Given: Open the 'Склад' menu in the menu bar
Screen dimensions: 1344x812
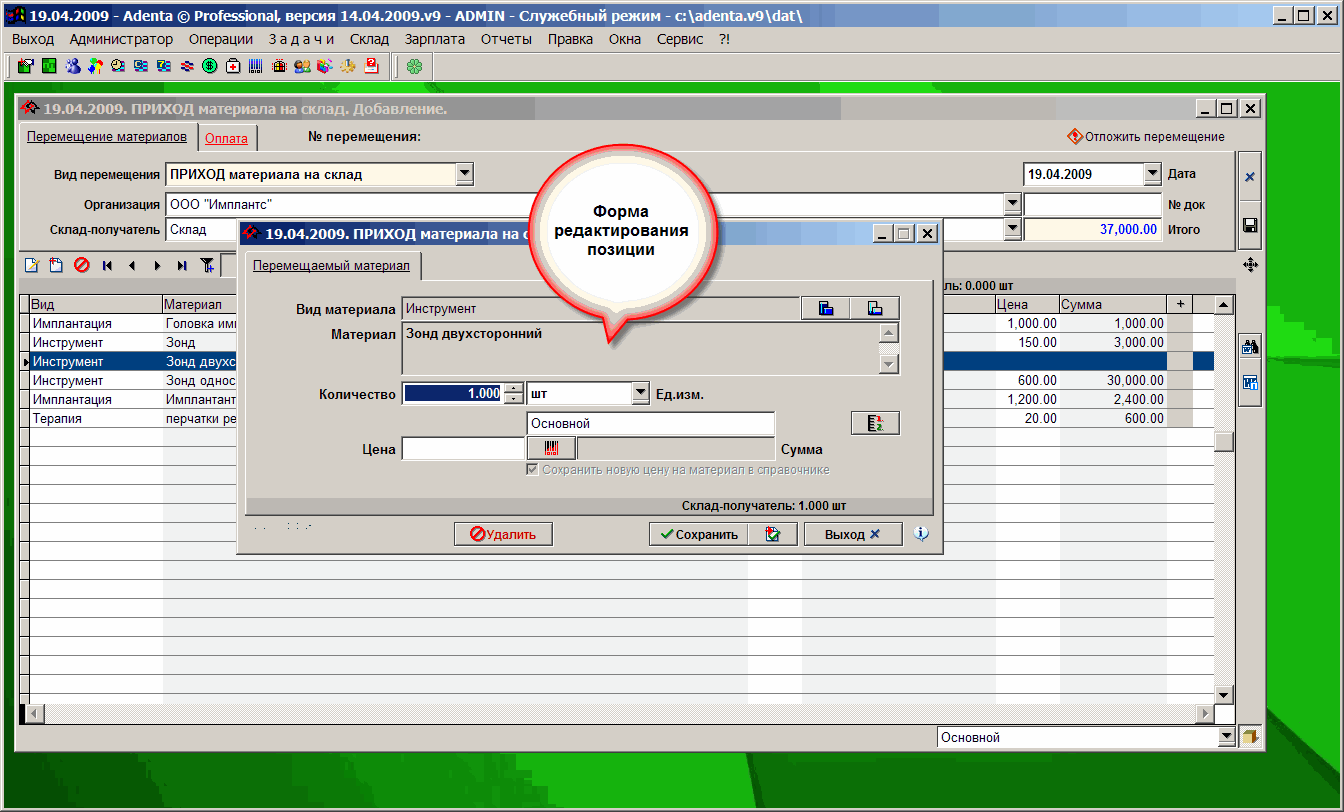Looking at the screenshot, I should [x=369, y=39].
